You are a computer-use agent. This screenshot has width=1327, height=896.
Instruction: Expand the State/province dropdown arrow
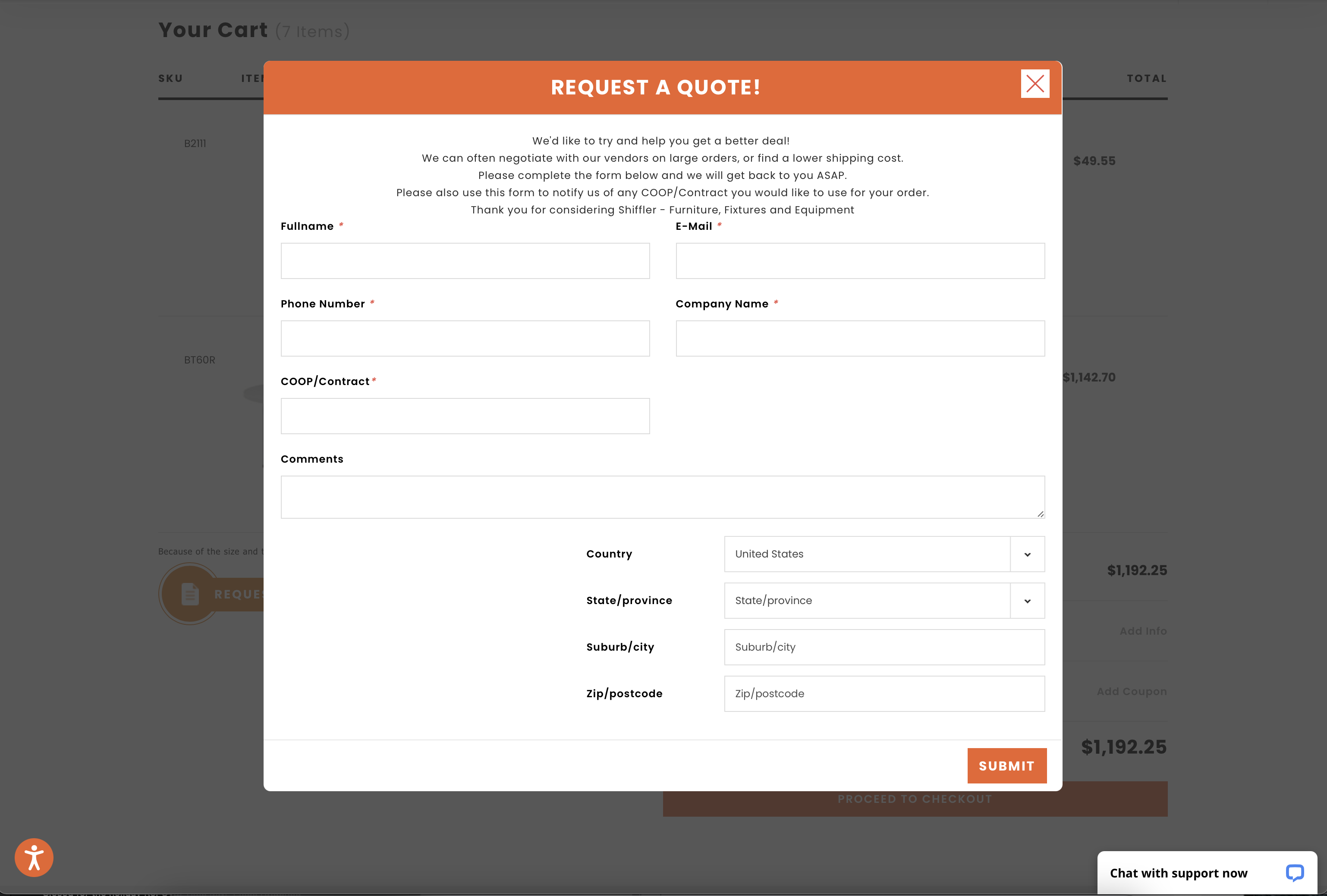tap(1027, 600)
